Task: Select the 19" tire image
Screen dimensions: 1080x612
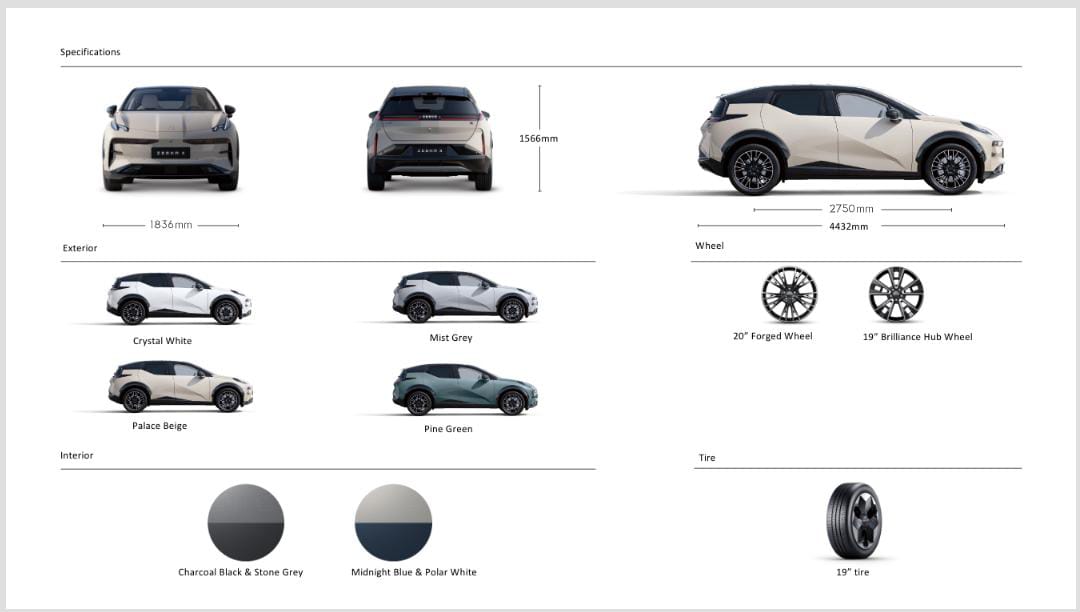Action: tap(854, 520)
